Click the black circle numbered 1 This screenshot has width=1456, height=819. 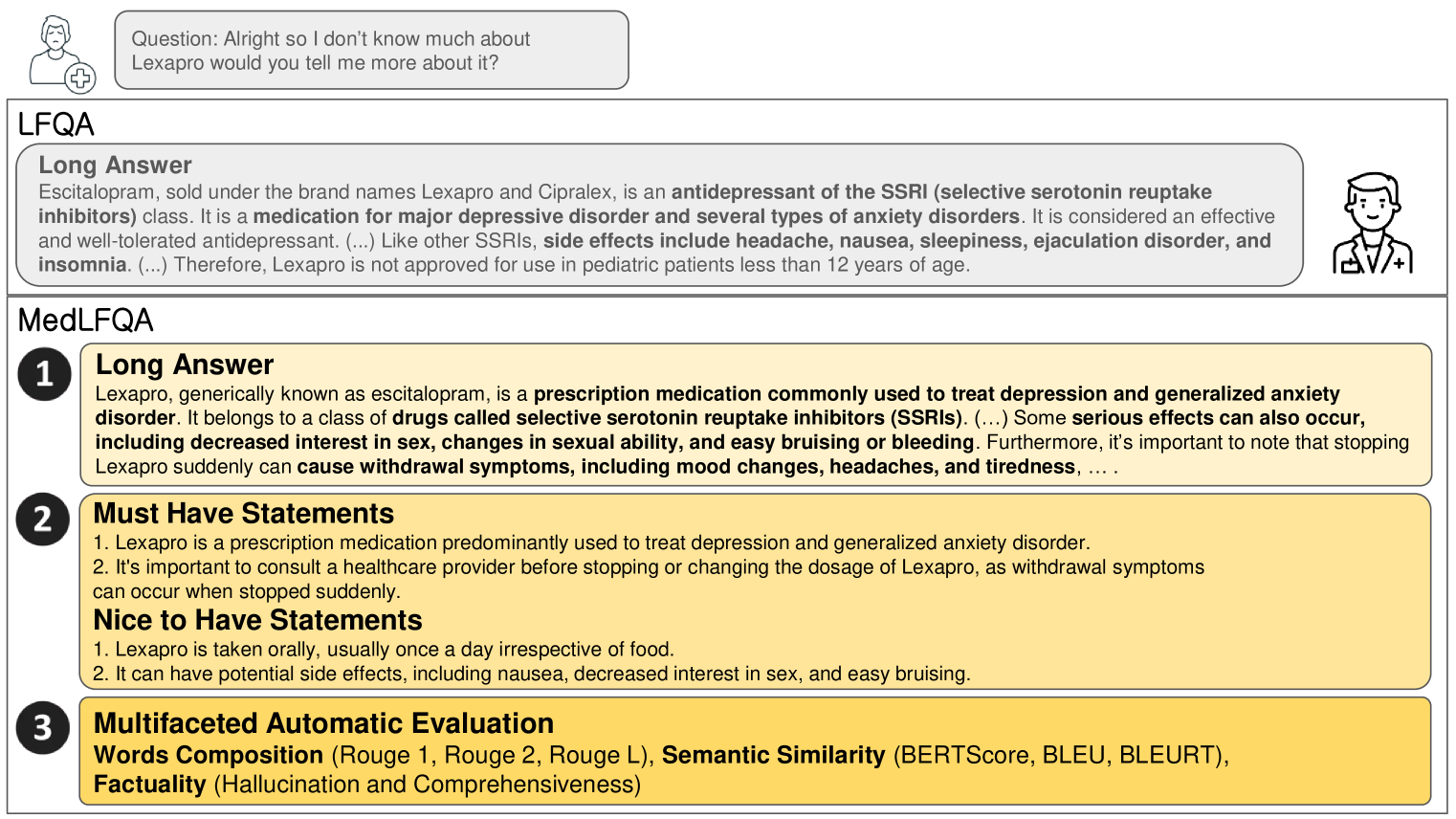pyautogui.click(x=44, y=374)
